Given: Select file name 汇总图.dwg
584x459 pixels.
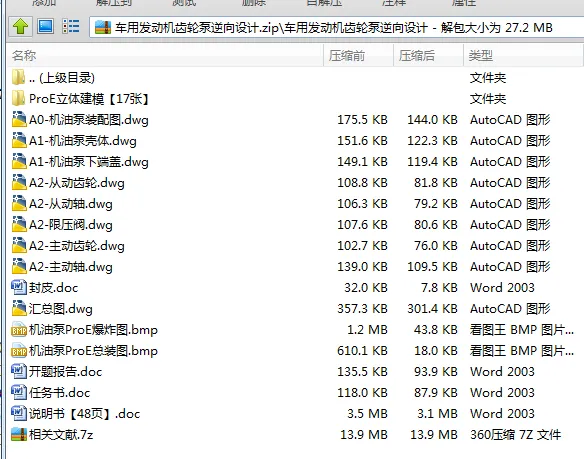Looking at the screenshot, I should coord(61,309).
